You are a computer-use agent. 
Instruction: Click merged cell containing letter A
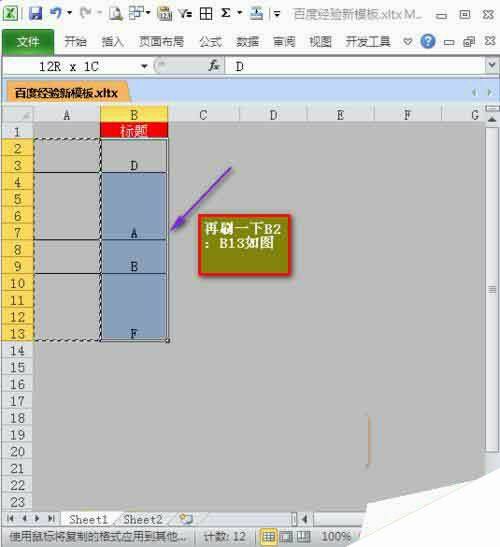tap(134, 206)
